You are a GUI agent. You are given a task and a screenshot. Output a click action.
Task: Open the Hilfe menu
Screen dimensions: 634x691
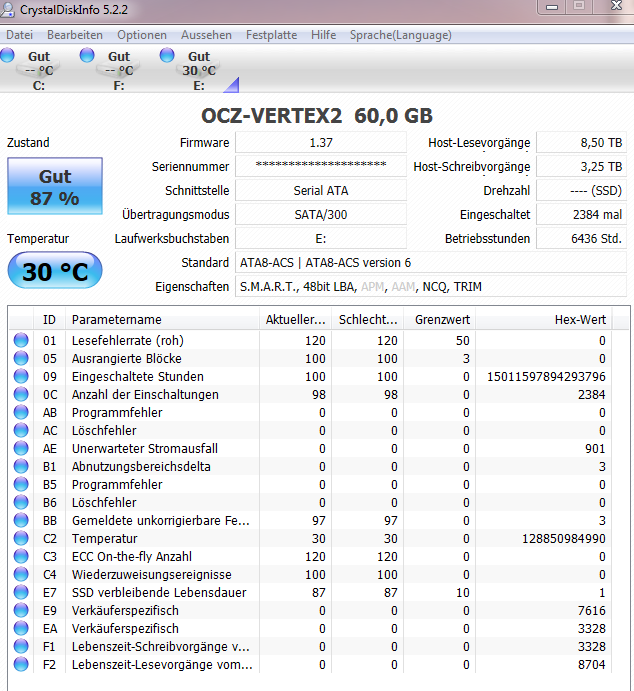click(x=323, y=35)
